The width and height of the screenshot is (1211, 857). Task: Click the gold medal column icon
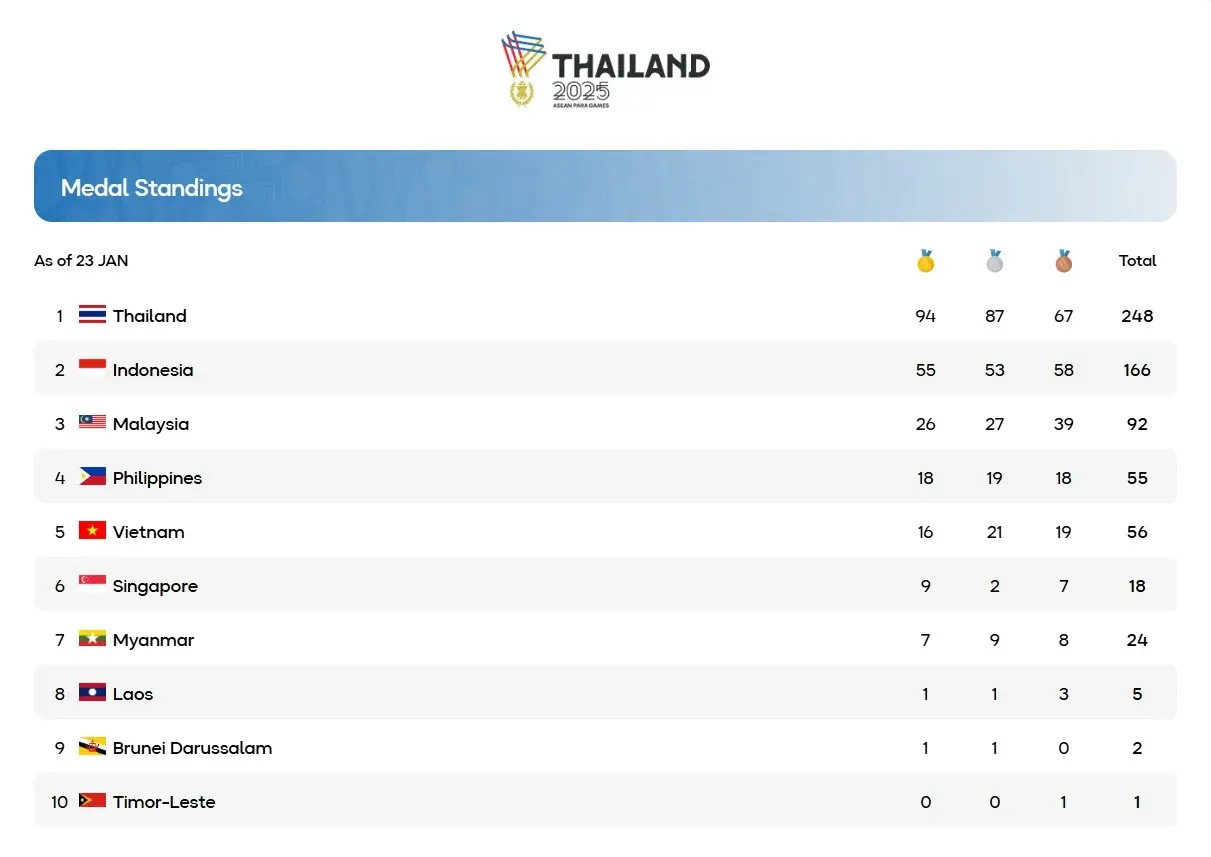(925, 261)
